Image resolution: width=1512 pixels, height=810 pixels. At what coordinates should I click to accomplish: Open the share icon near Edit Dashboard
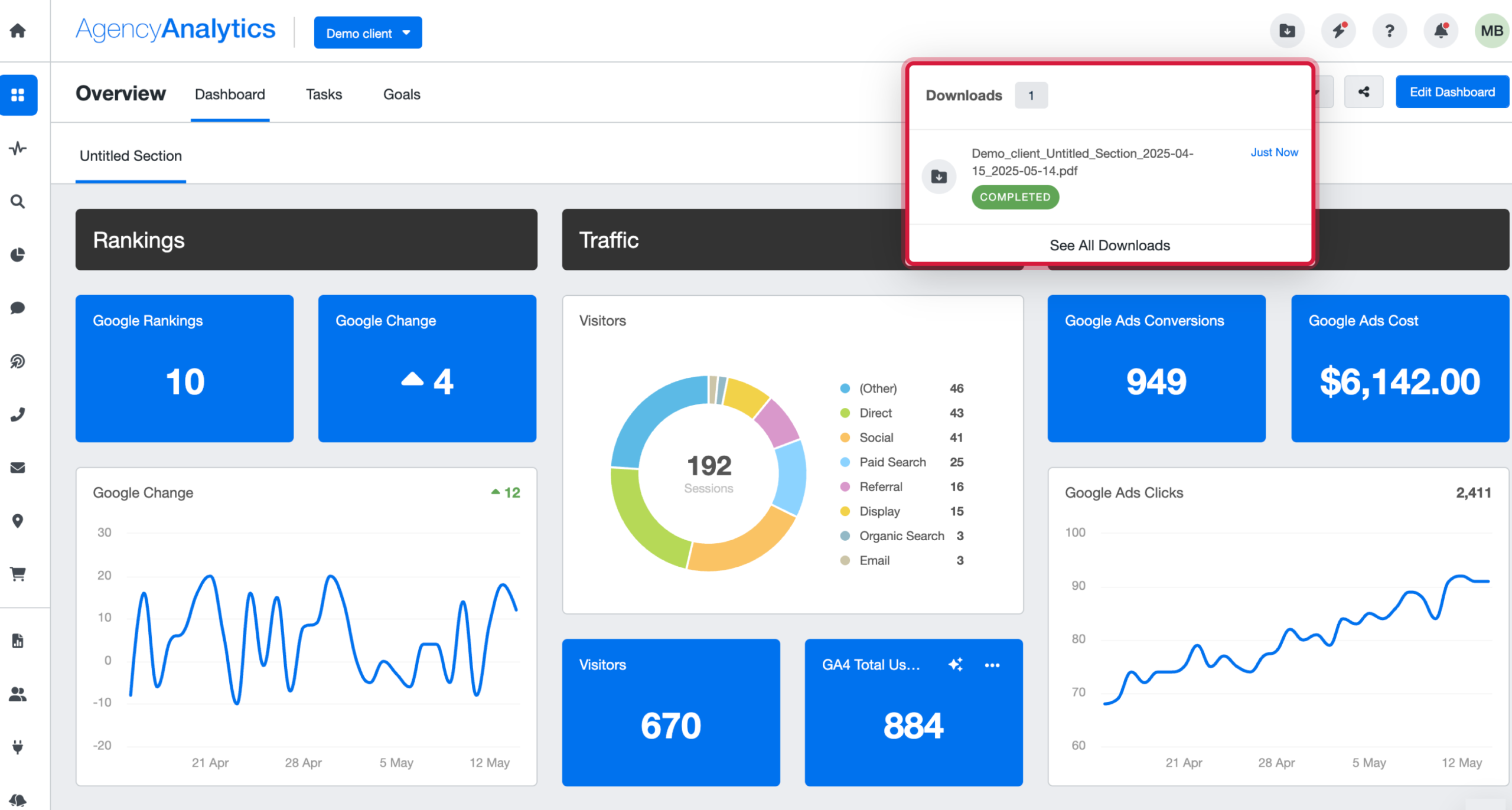(x=1364, y=92)
